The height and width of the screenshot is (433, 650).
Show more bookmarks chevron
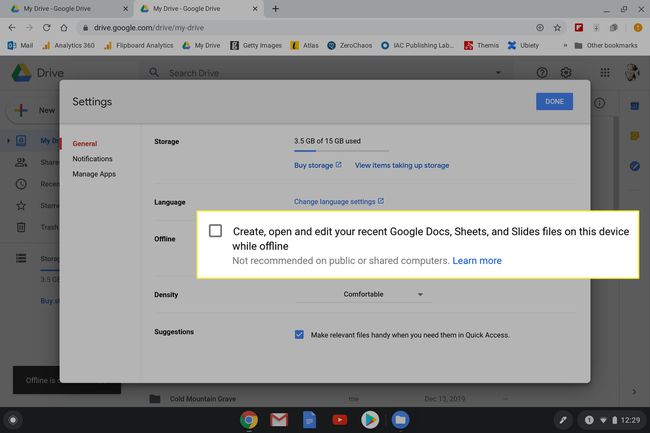565,46
